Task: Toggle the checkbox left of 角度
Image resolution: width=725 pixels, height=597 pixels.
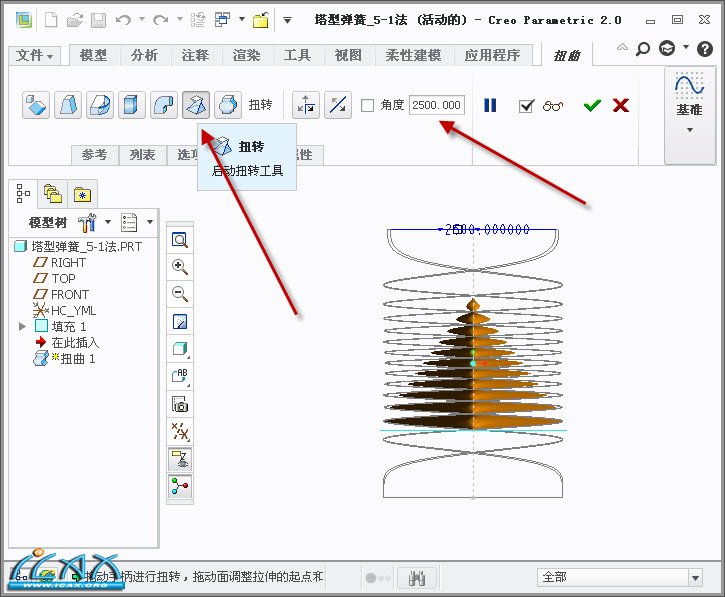Action: [x=367, y=105]
